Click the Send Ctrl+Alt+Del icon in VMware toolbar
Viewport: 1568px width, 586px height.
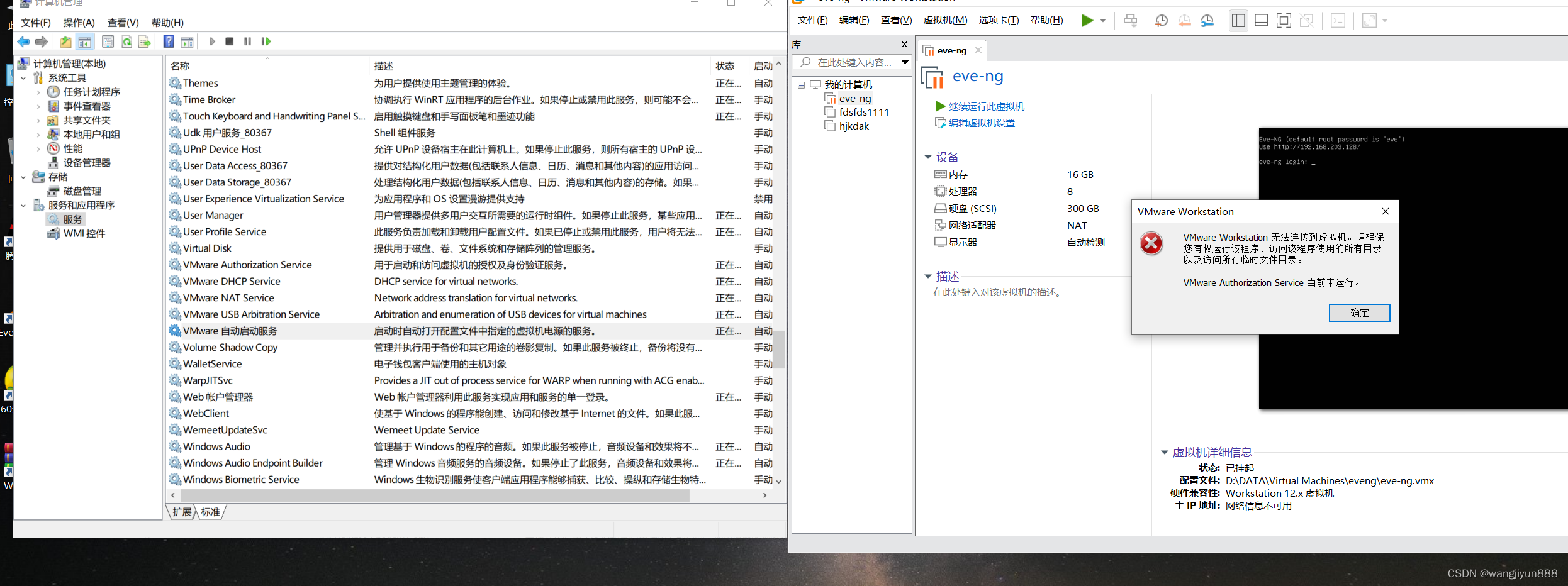coord(1131,20)
